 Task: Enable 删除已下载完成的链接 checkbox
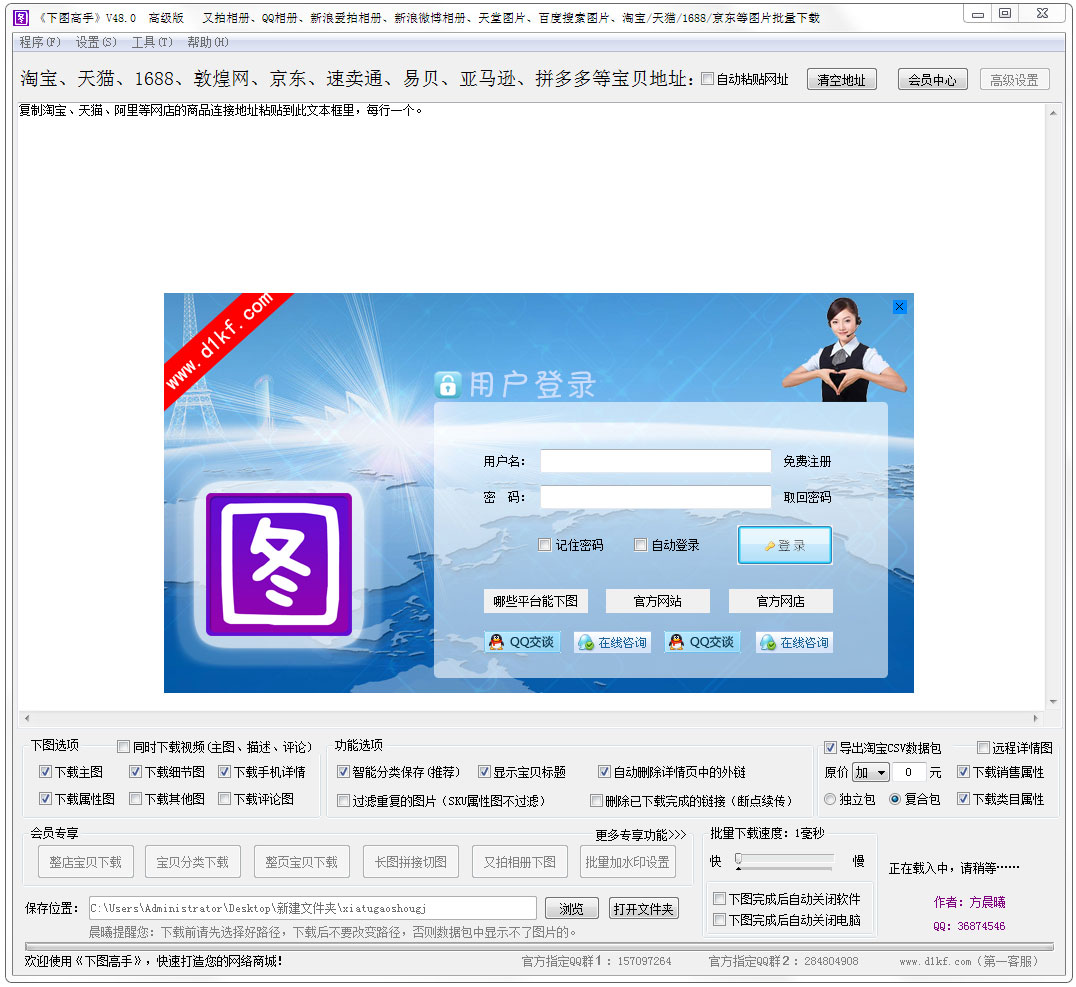click(x=597, y=801)
